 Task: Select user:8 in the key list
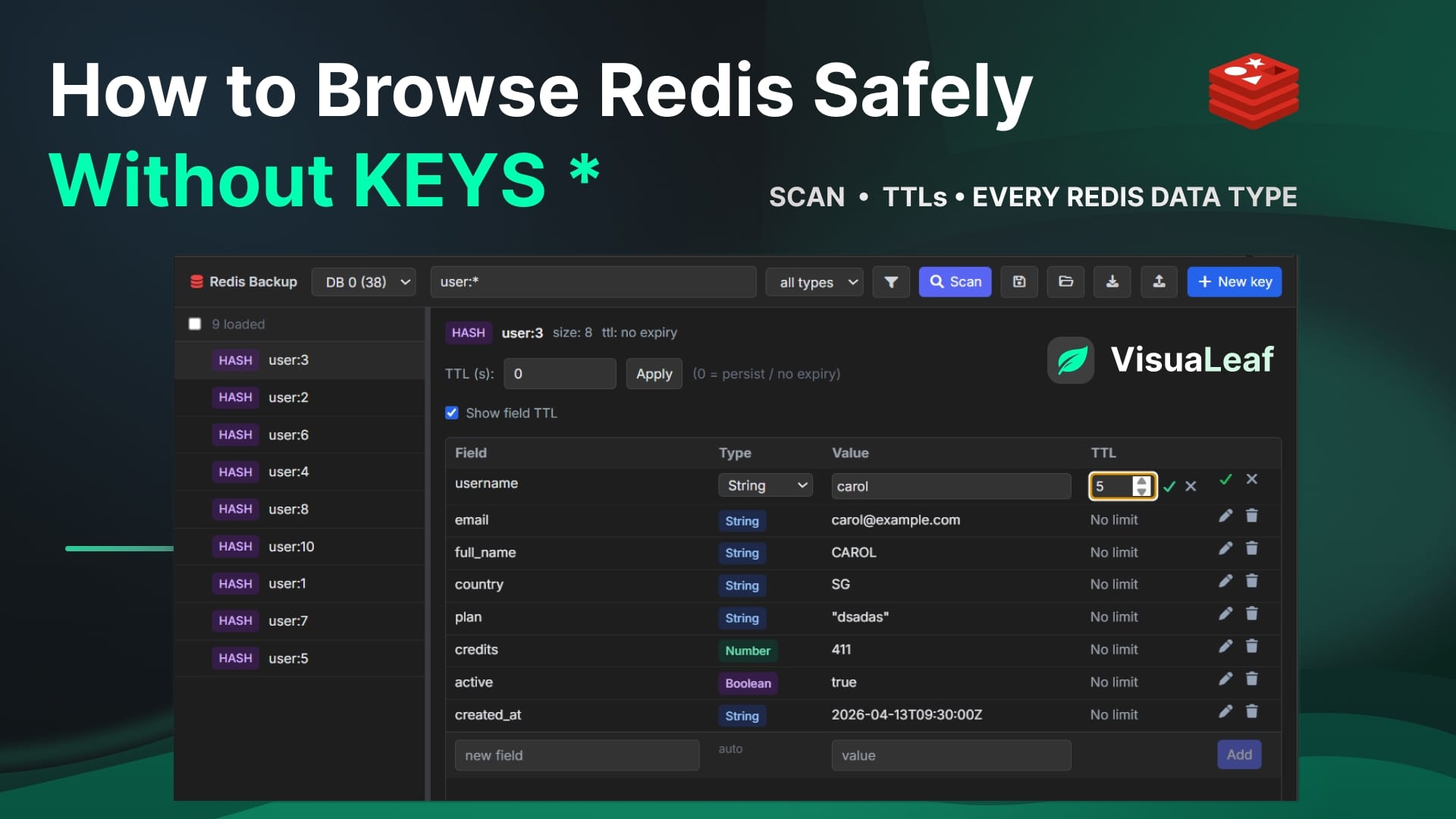pyautogui.click(x=300, y=509)
